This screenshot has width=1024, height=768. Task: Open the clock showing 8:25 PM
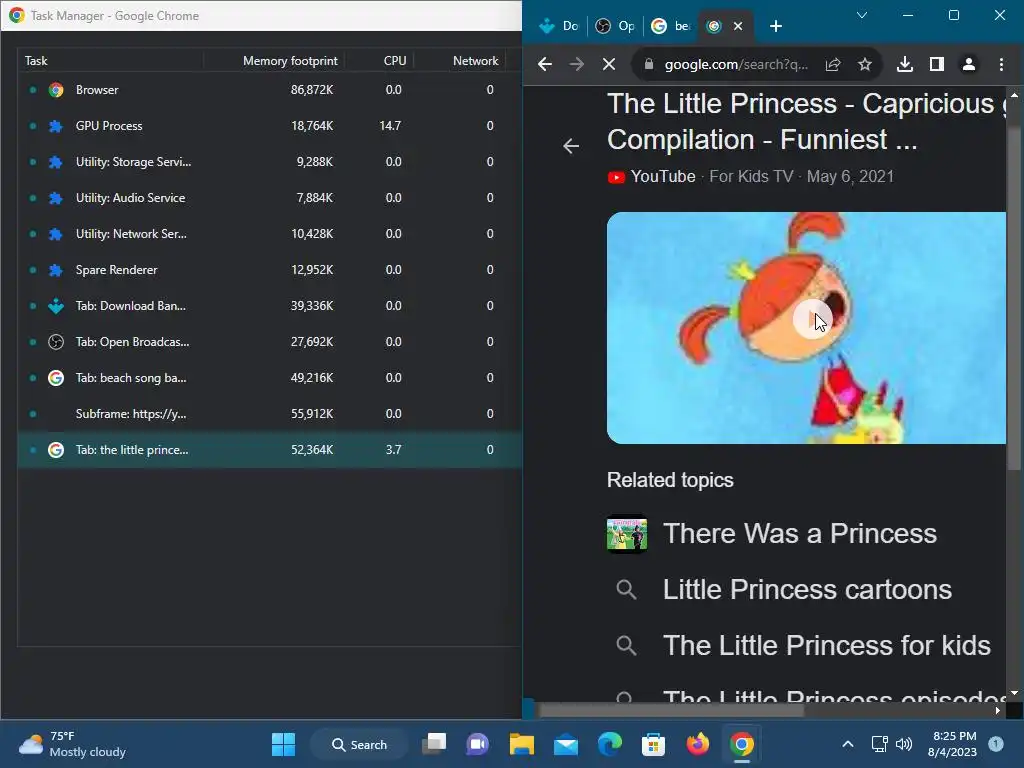[953, 744]
